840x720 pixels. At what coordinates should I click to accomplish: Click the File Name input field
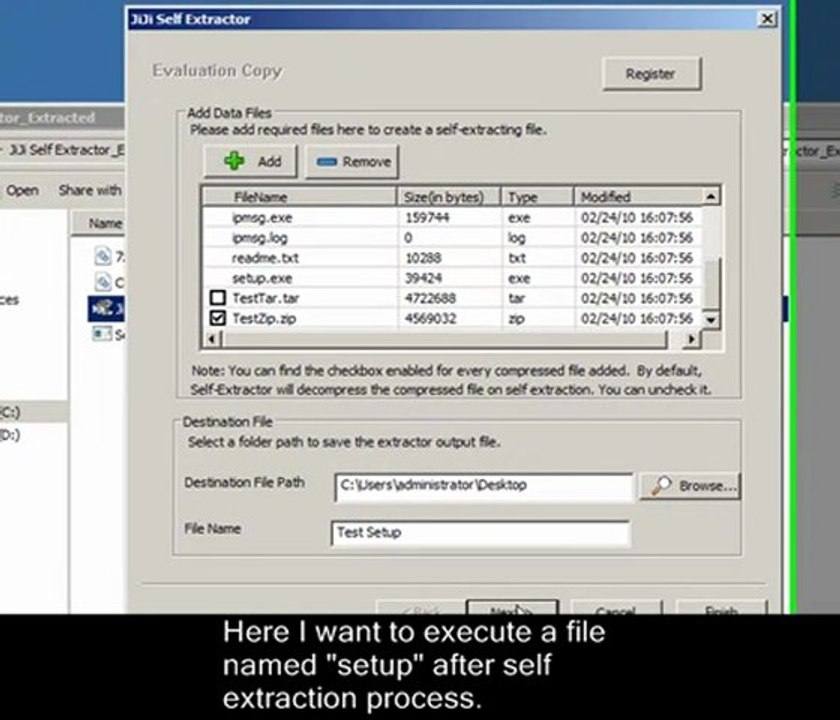coord(480,533)
